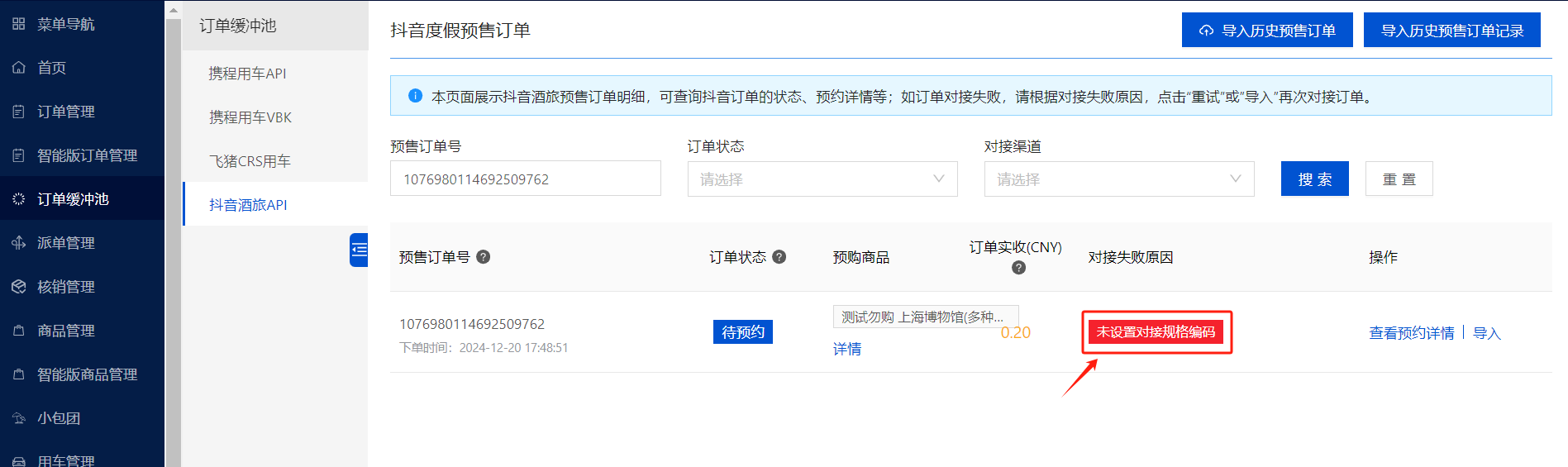Click 导入历史预售订单 button

1266,31
